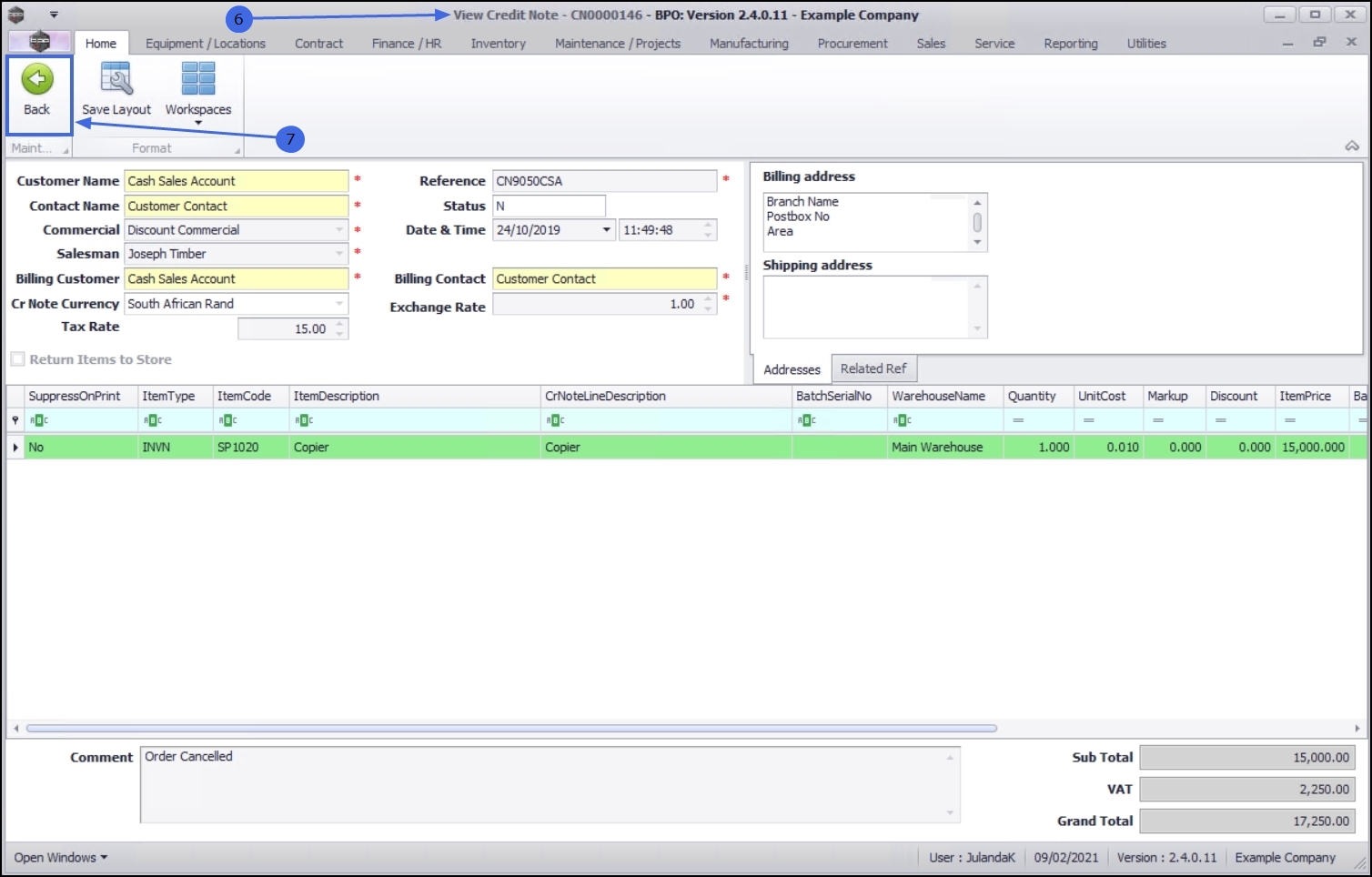
Task: Click the Maint group dialog launcher
Action: click(66, 150)
